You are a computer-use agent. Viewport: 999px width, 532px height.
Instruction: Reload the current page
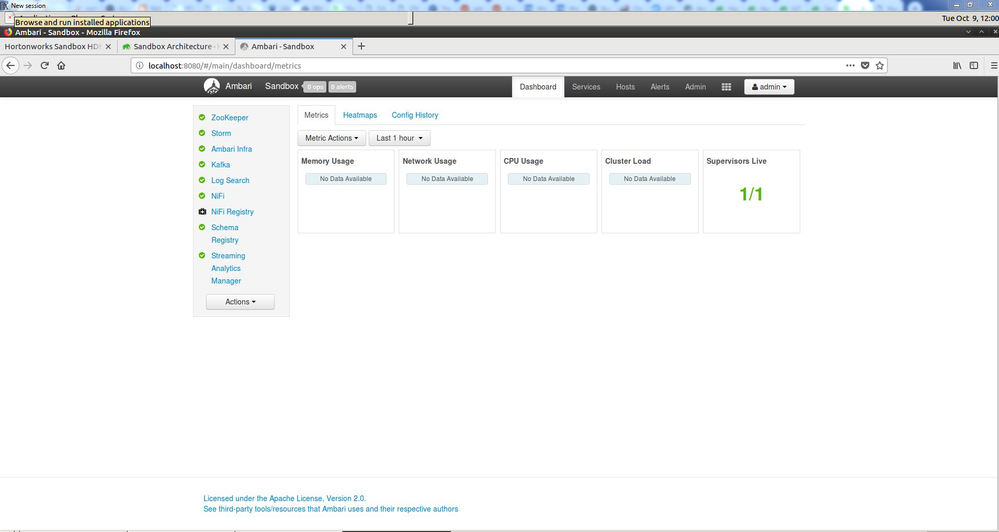[45, 65]
